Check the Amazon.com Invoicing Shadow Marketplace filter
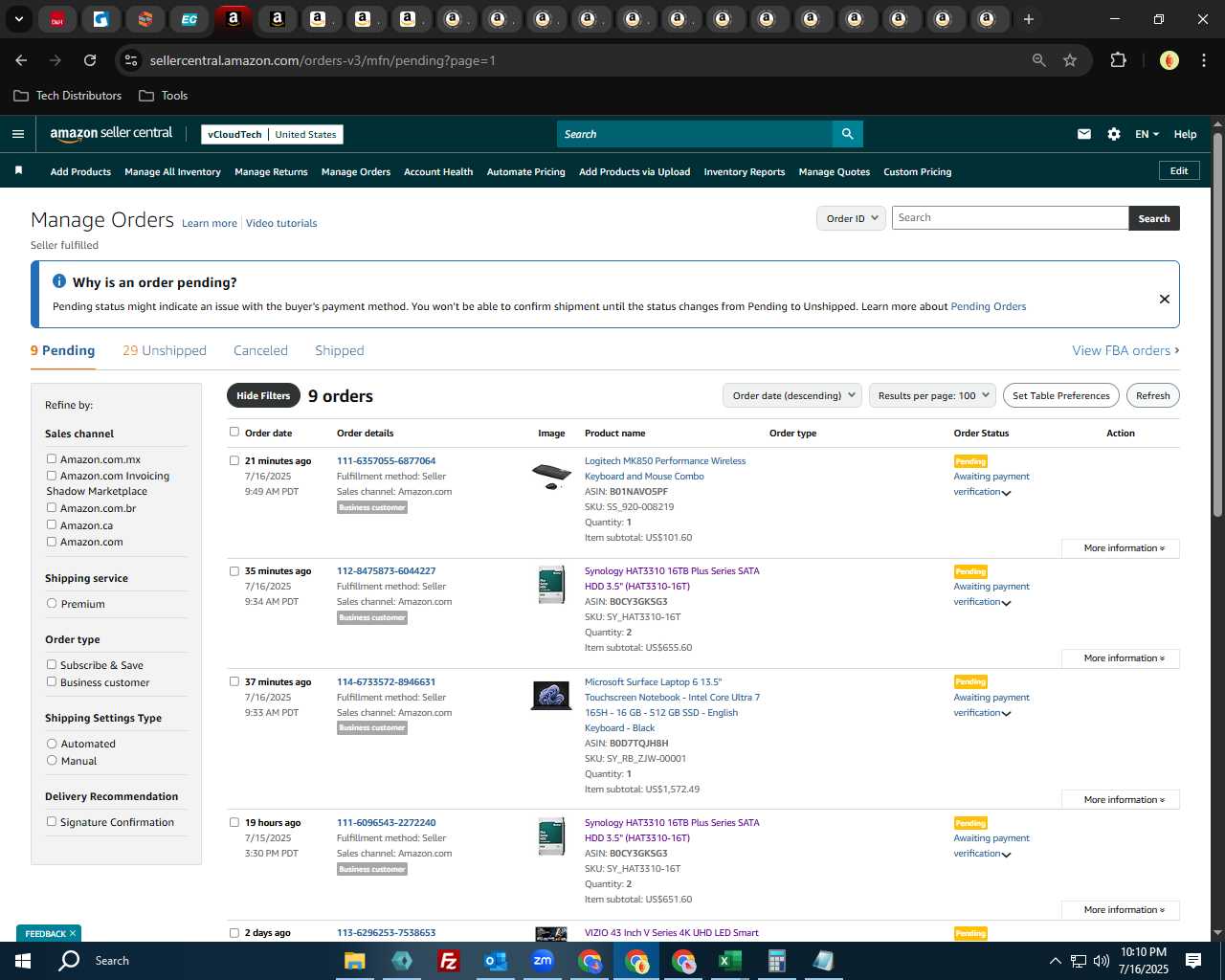Screen dimensions: 1225x980 pyautogui.click(x=52, y=475)
